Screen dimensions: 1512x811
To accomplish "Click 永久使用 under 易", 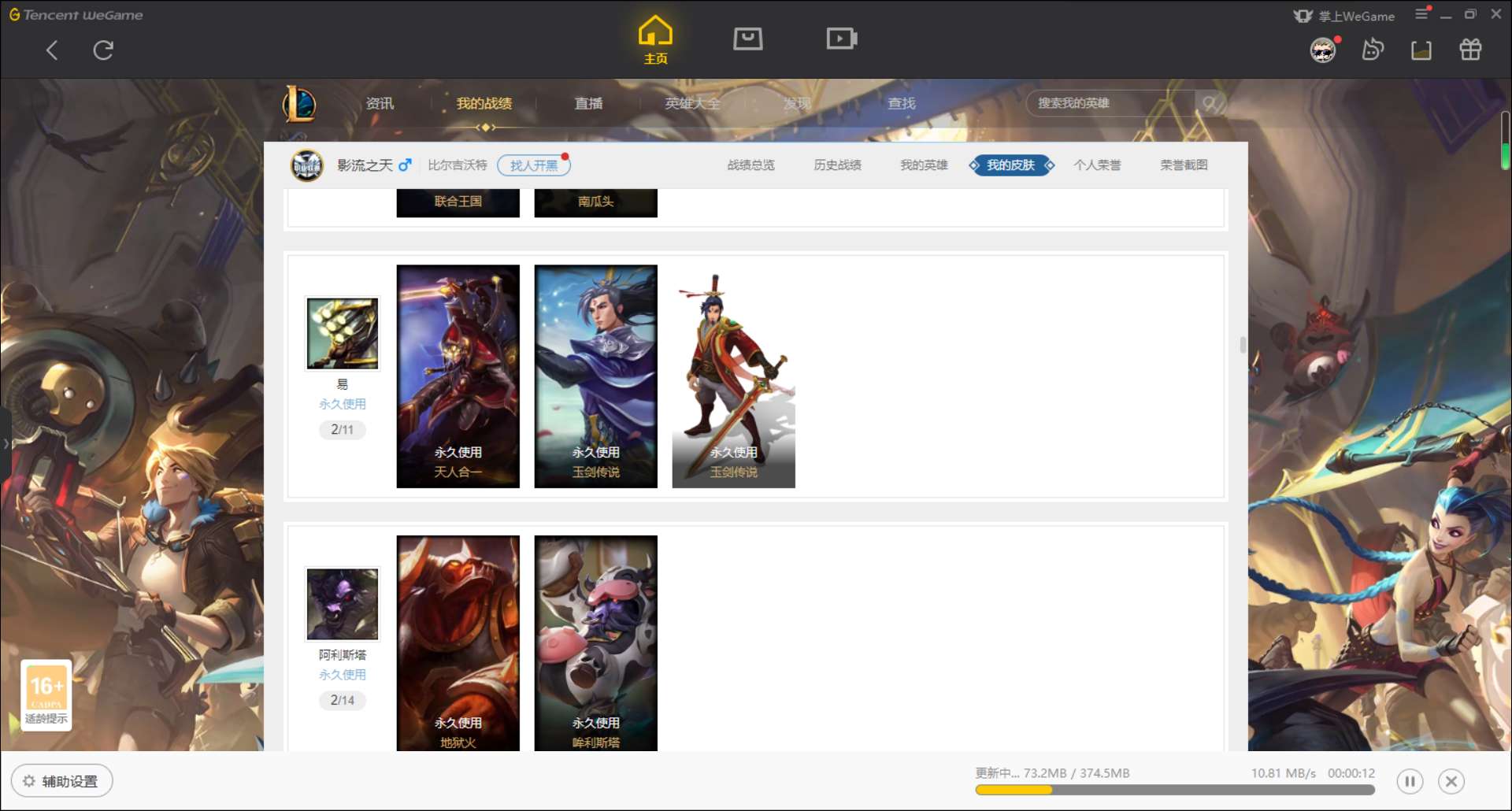I will click(343, 404).
